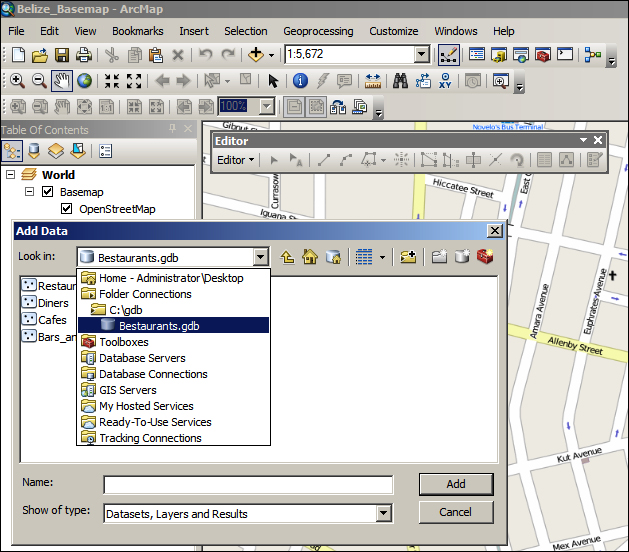
Task: Save the map with the floppy icon
Action: pos(61,55)
